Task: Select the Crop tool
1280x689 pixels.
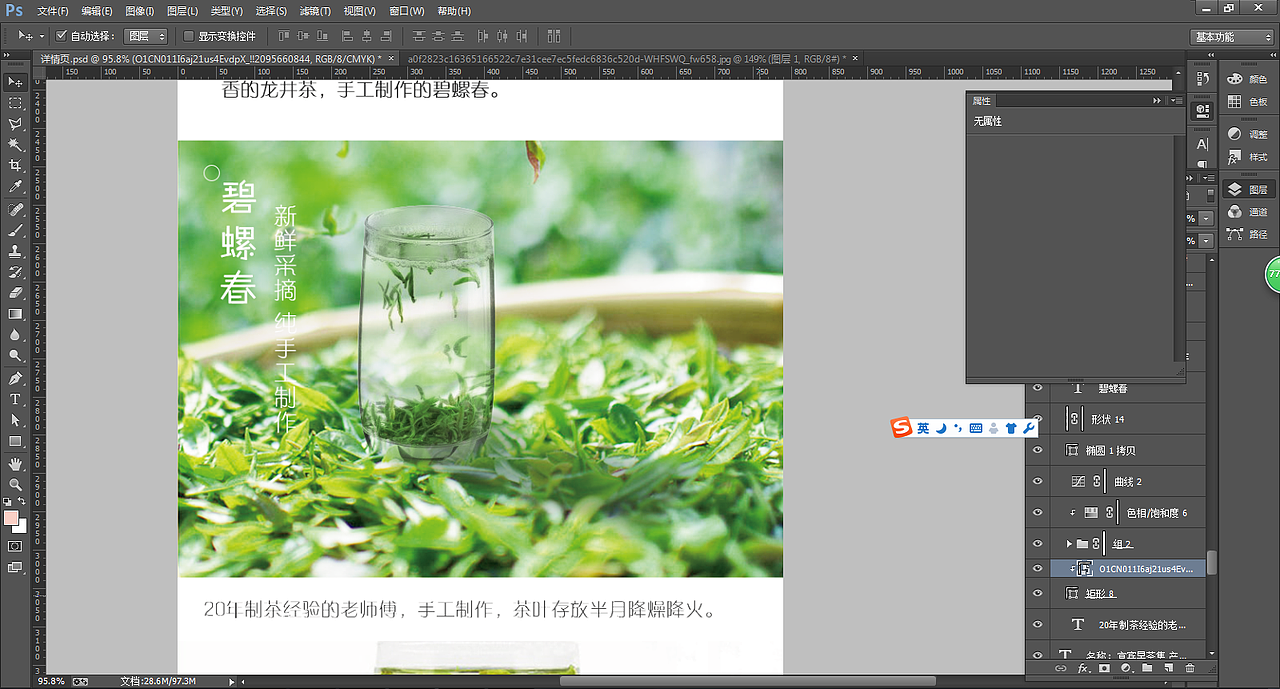Action: click(15, 166)
